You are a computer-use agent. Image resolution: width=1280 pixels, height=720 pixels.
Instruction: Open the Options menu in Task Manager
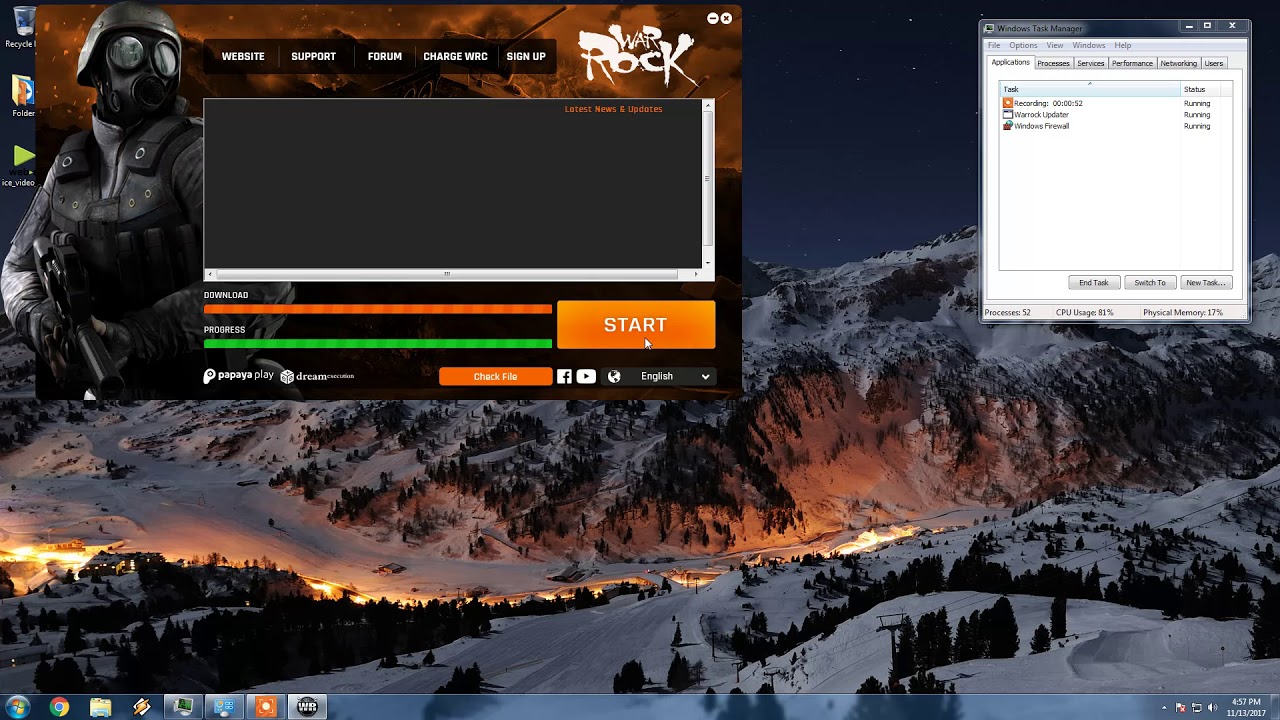[x=1023, y=45]
